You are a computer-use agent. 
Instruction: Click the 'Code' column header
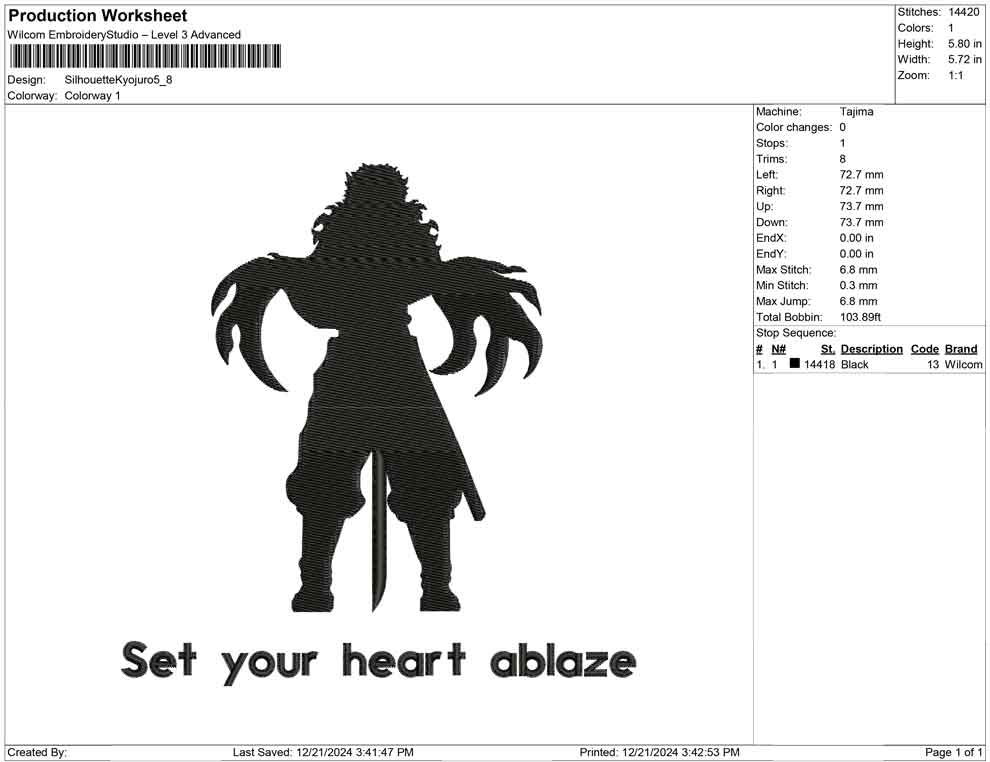(925, 349)
